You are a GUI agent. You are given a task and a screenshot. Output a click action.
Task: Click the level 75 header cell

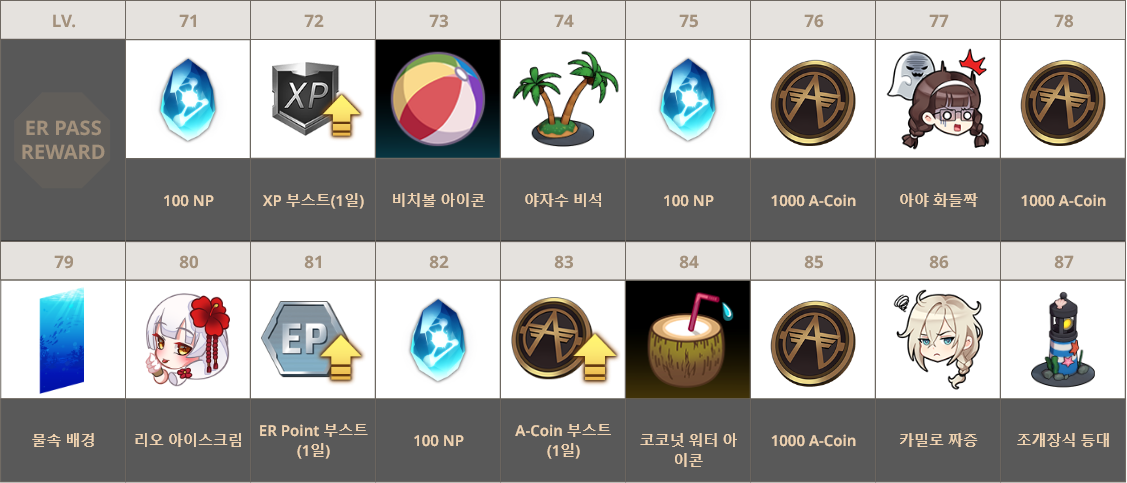689,21
